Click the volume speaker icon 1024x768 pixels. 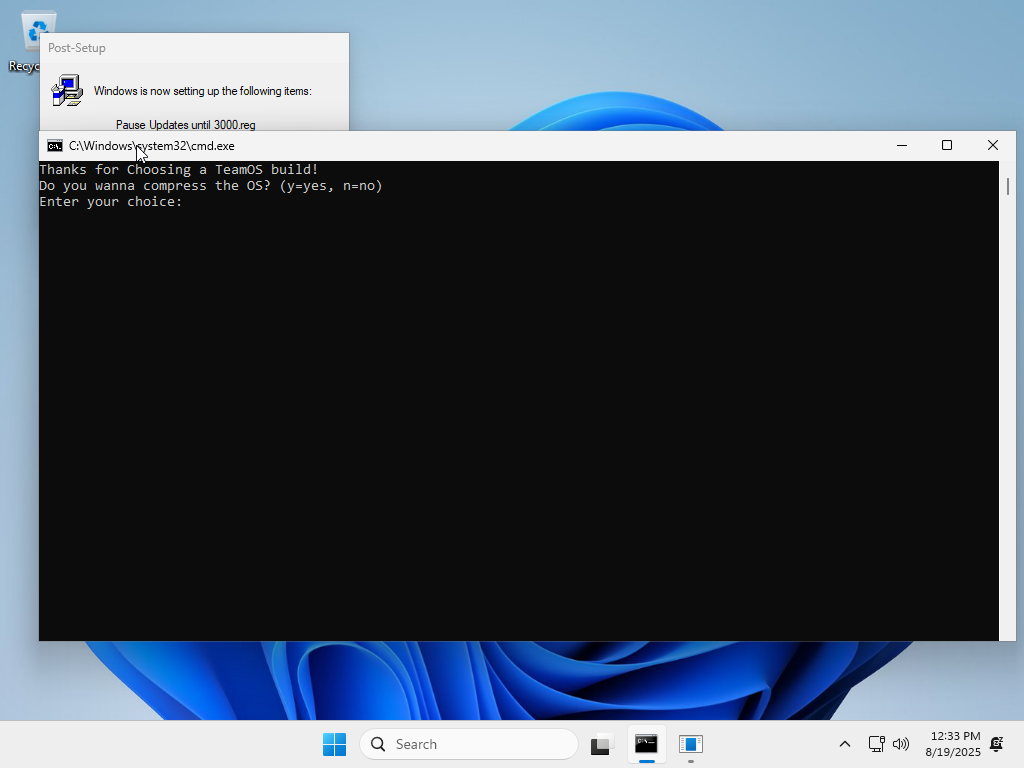tap(900, 744)
